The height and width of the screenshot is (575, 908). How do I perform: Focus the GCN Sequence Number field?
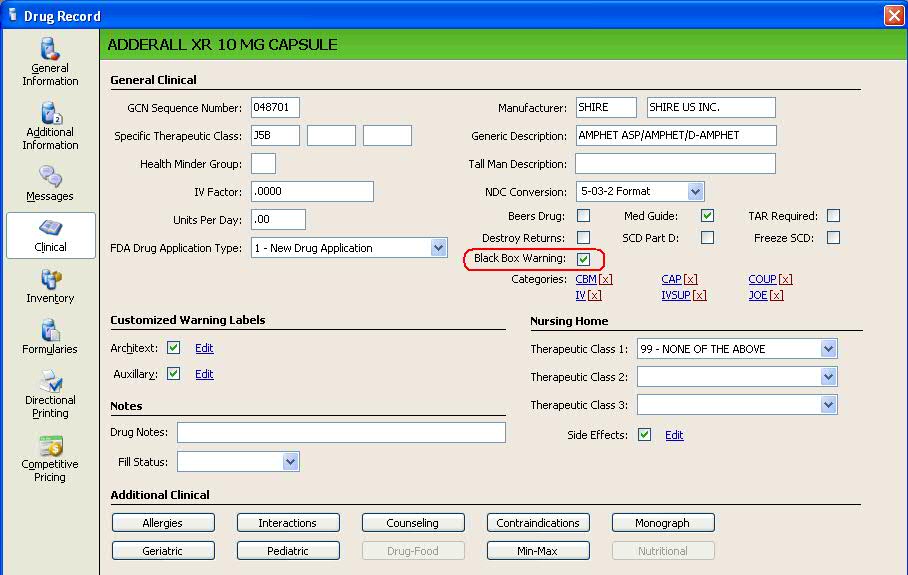275,107
